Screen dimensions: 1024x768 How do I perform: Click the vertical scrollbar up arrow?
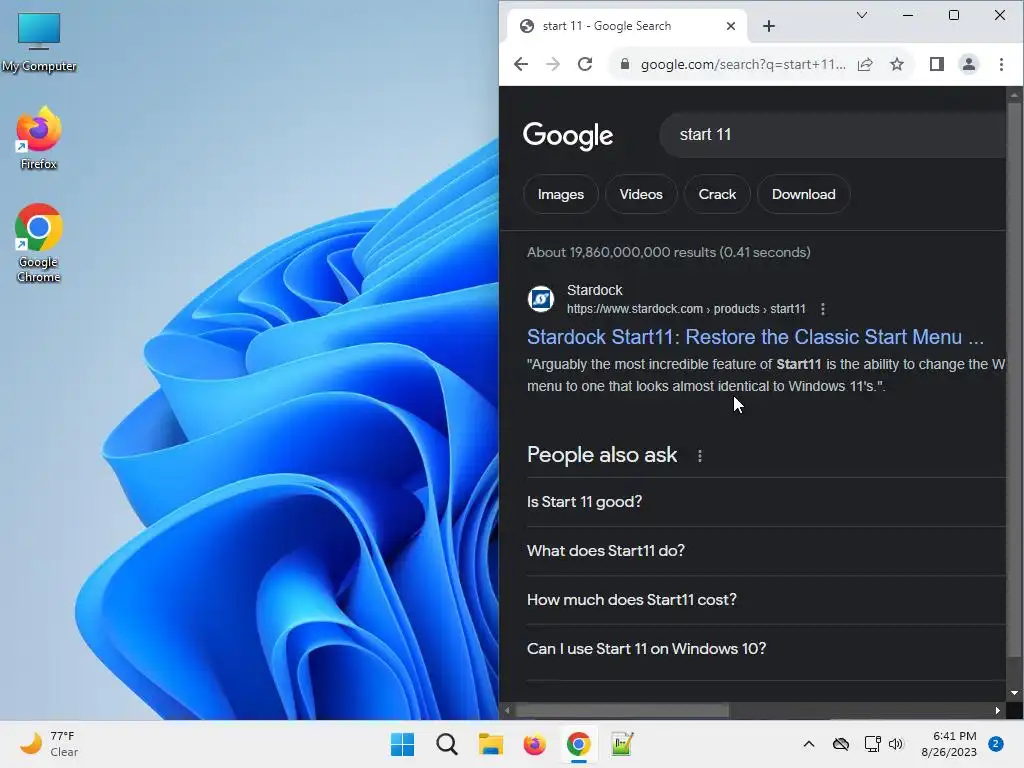1014,95
